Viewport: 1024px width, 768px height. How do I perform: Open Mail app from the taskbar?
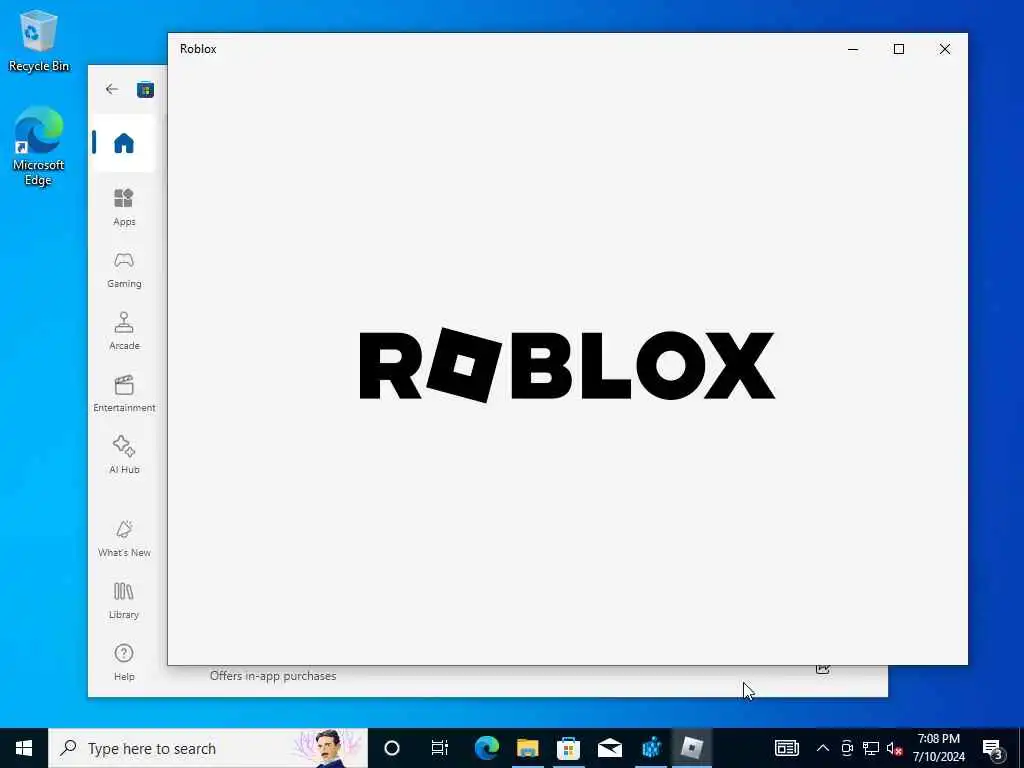609,748
